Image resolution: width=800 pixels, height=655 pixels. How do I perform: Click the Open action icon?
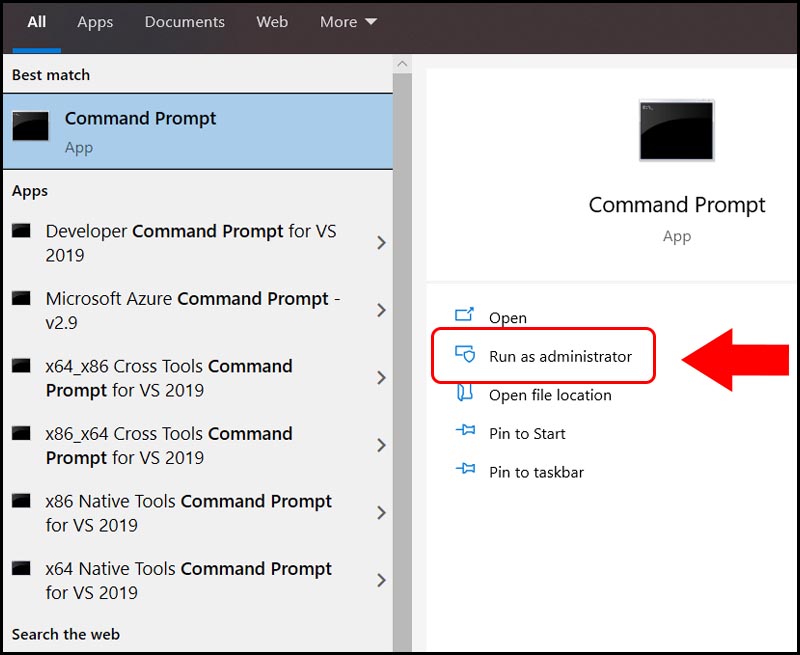point(464,316)
